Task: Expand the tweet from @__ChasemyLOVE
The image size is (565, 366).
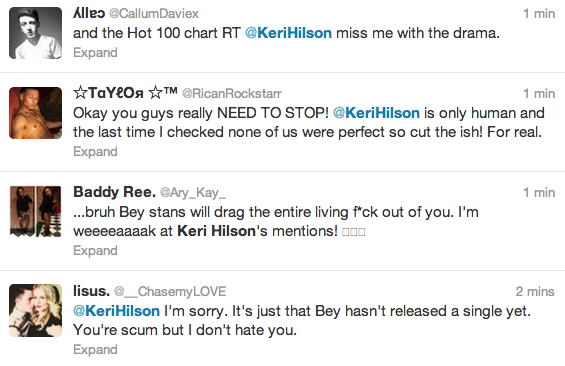Action: pos(95,350)
